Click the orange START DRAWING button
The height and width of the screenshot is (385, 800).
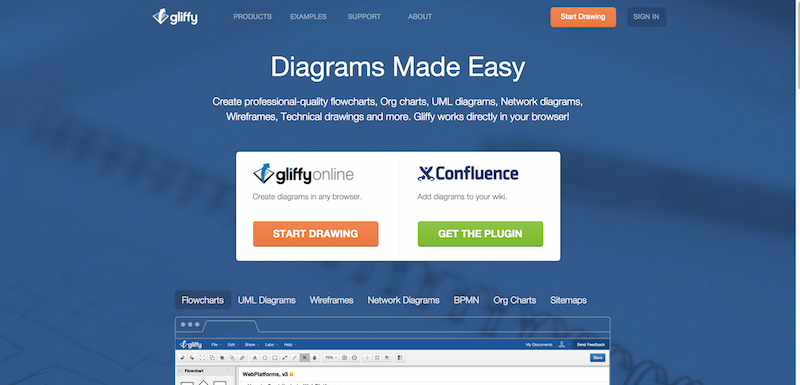(x=315, y=234)
